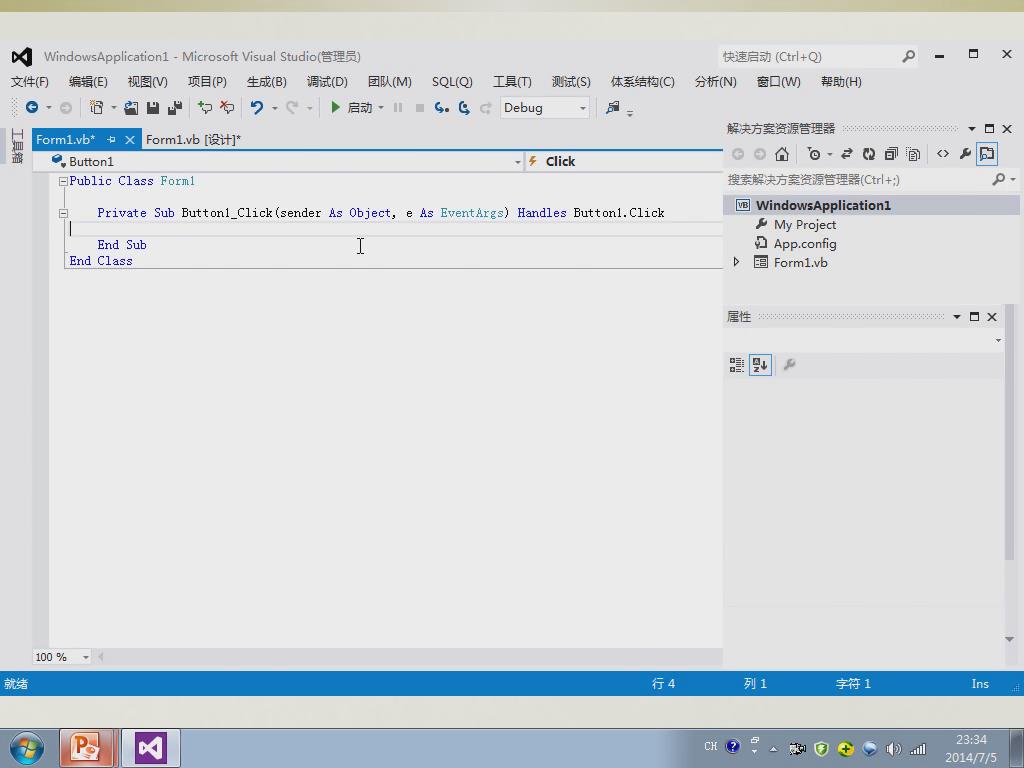Uncomment lines with the red-crossed comment icon
This screenshot has height=768, width=1024.
pyautogui.click(x=227, y=107)
